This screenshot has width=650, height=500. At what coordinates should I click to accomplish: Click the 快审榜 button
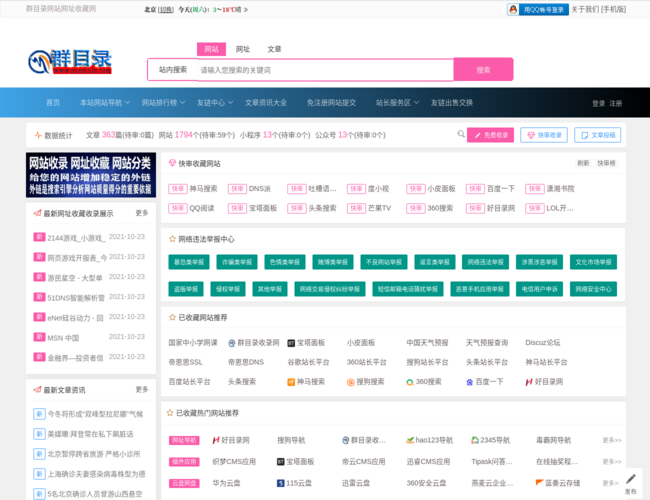point(606,163)
